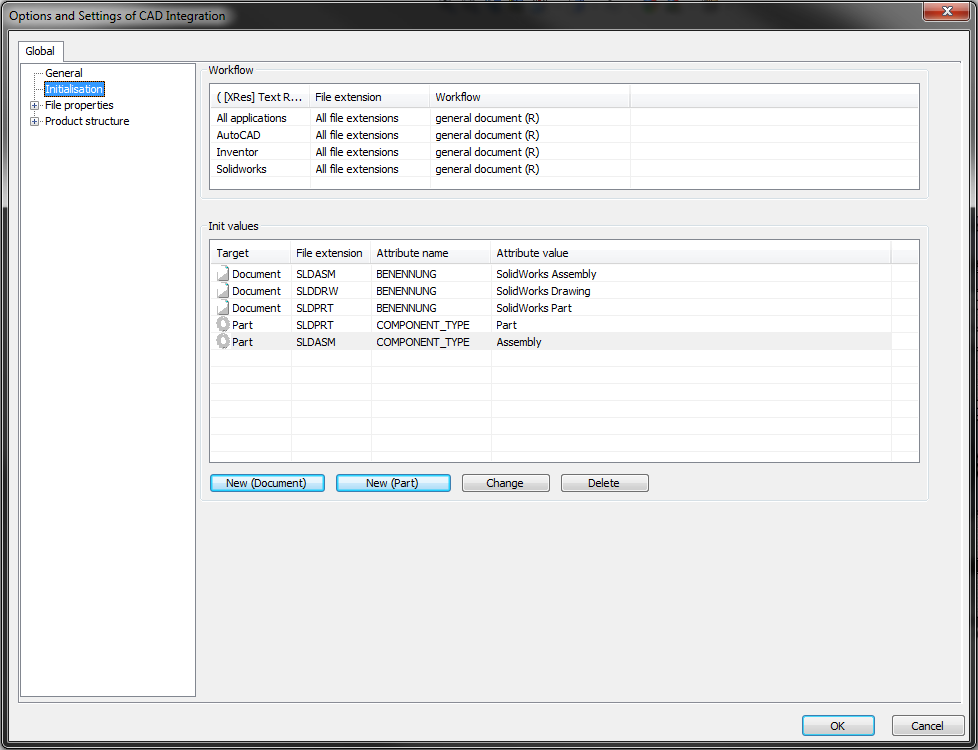Click the SolidWorks Assembly attribute value
Screen dimensions: 978x750
click(546, 274)
